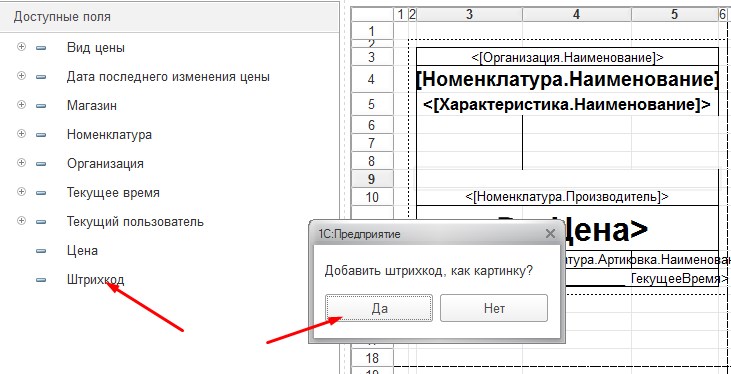Click the field icon beside Штрихкод
731x374 pixels.
[x=41, y=280]
